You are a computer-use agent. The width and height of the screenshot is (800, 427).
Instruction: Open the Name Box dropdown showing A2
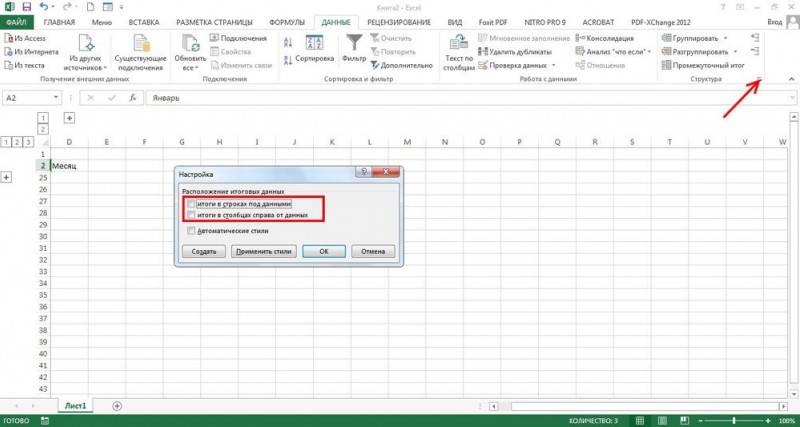point(55,98)
